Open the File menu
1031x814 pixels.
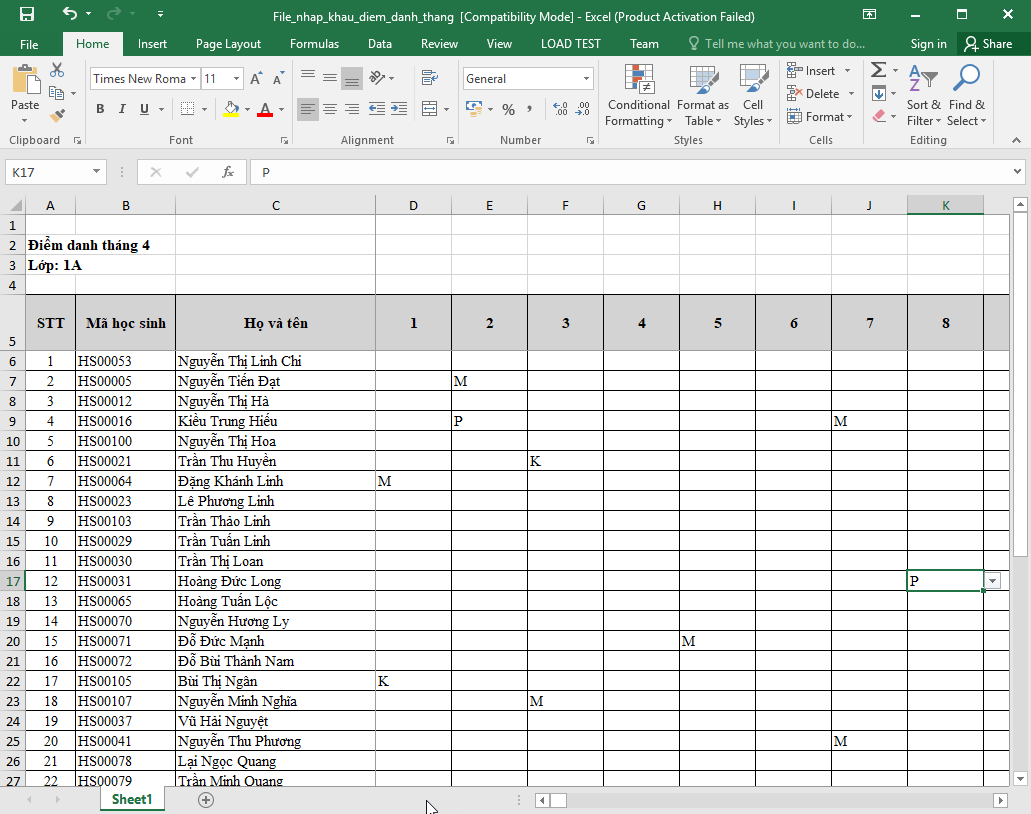(x=29, y=44)
